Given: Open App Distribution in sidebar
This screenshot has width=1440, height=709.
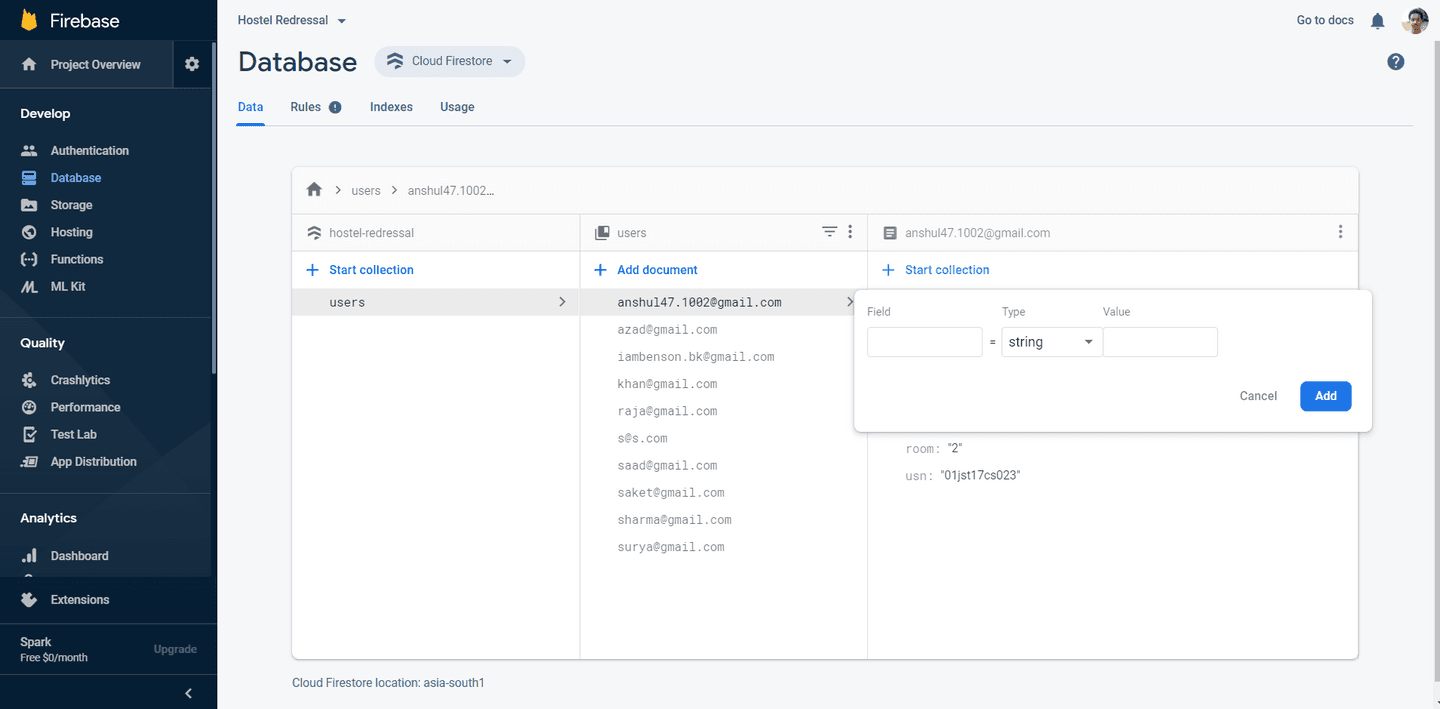Looking at the screenshot, I should (93, 461).
